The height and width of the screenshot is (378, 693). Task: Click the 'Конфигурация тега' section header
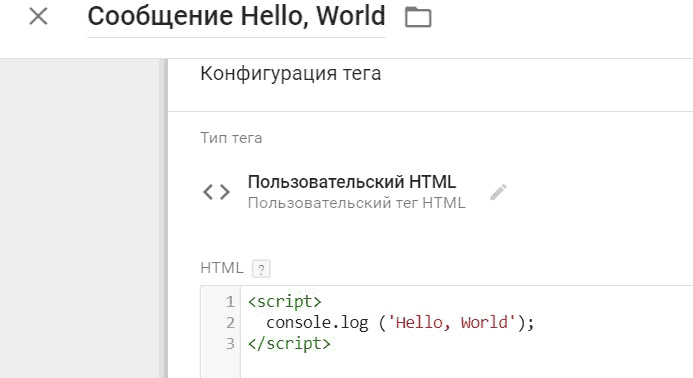290,73
